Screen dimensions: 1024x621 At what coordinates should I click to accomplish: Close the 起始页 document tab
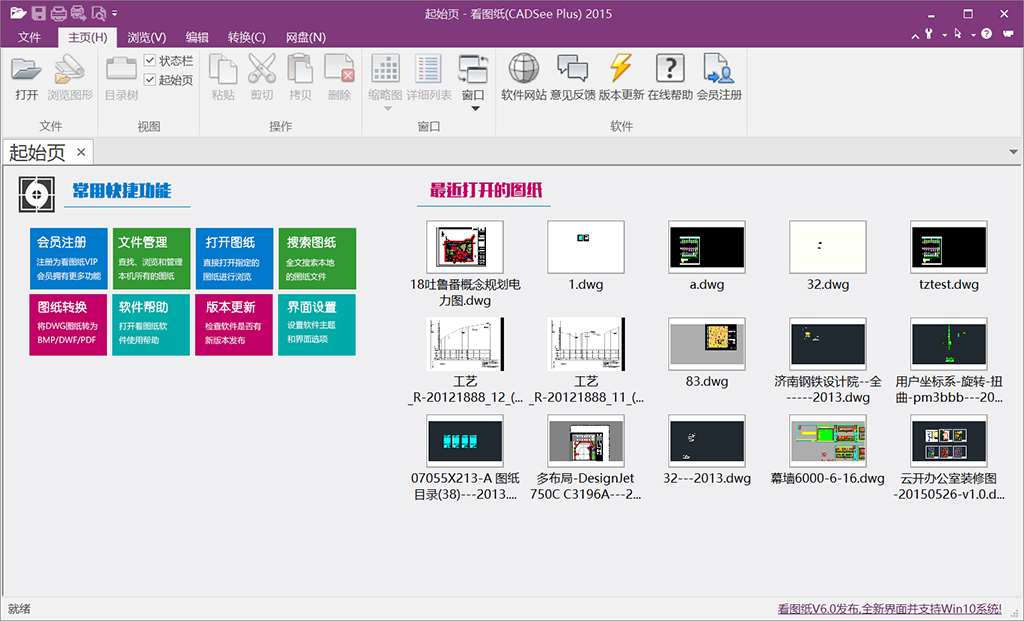(82, 152)
